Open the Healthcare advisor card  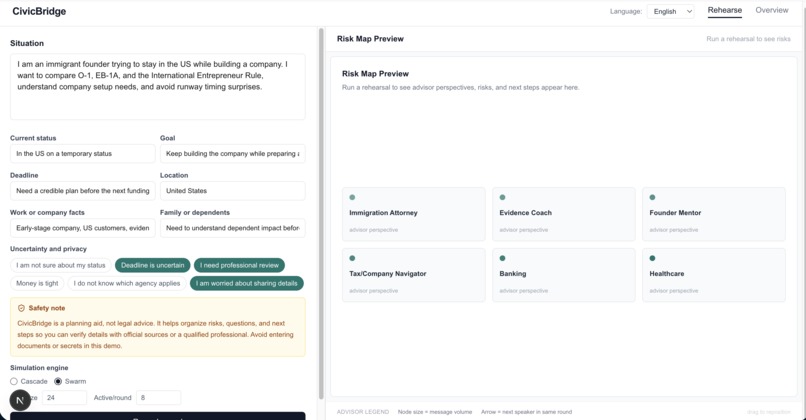pyautogui.click(x=714, y=275)
